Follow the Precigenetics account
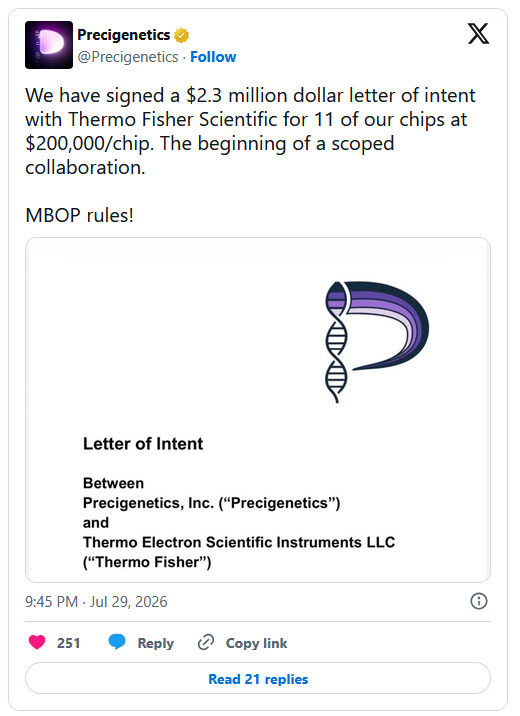The width and height of the screenshot is (520, 716). 213,57
